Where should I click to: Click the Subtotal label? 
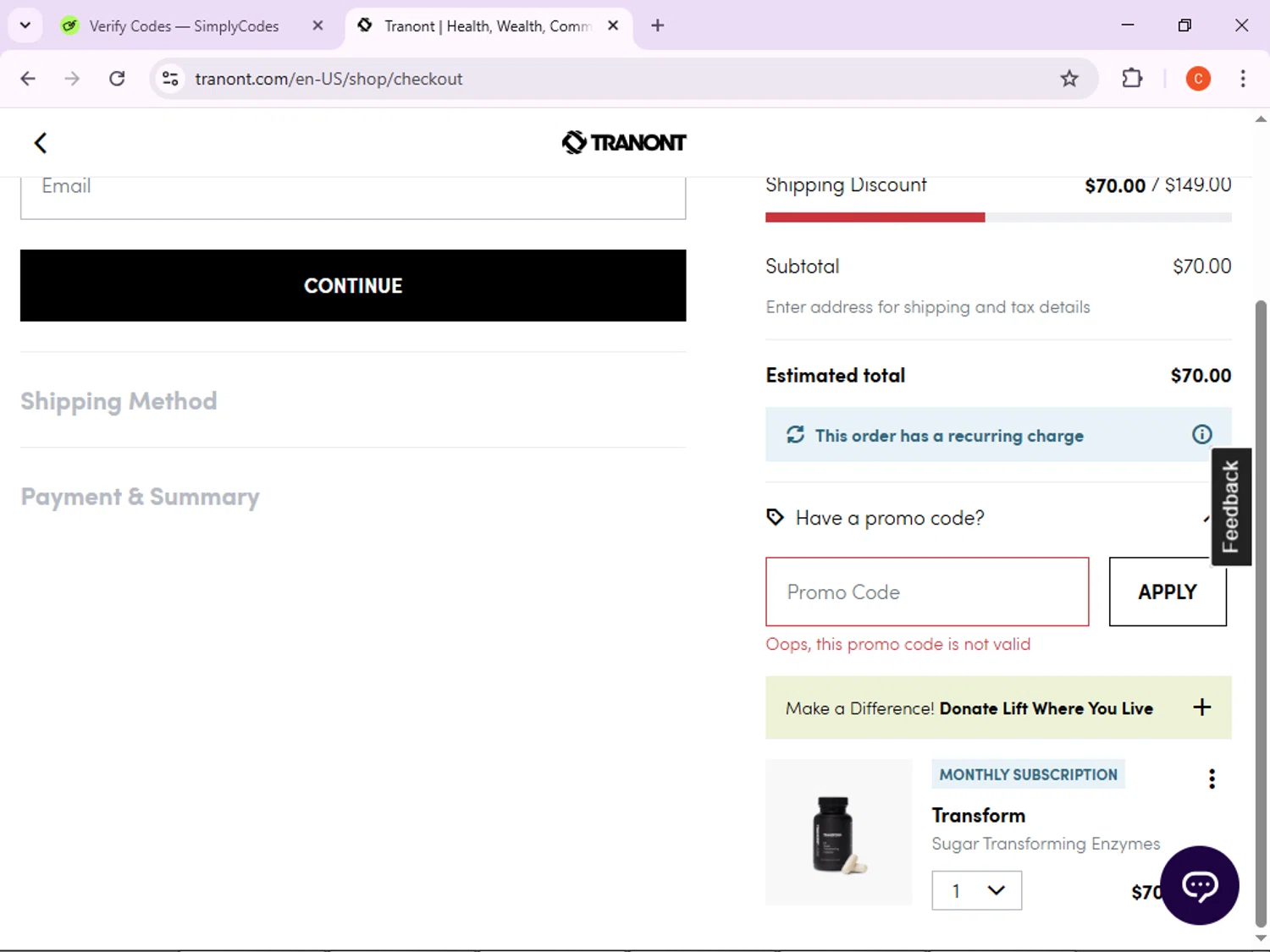tap(802, 266)
